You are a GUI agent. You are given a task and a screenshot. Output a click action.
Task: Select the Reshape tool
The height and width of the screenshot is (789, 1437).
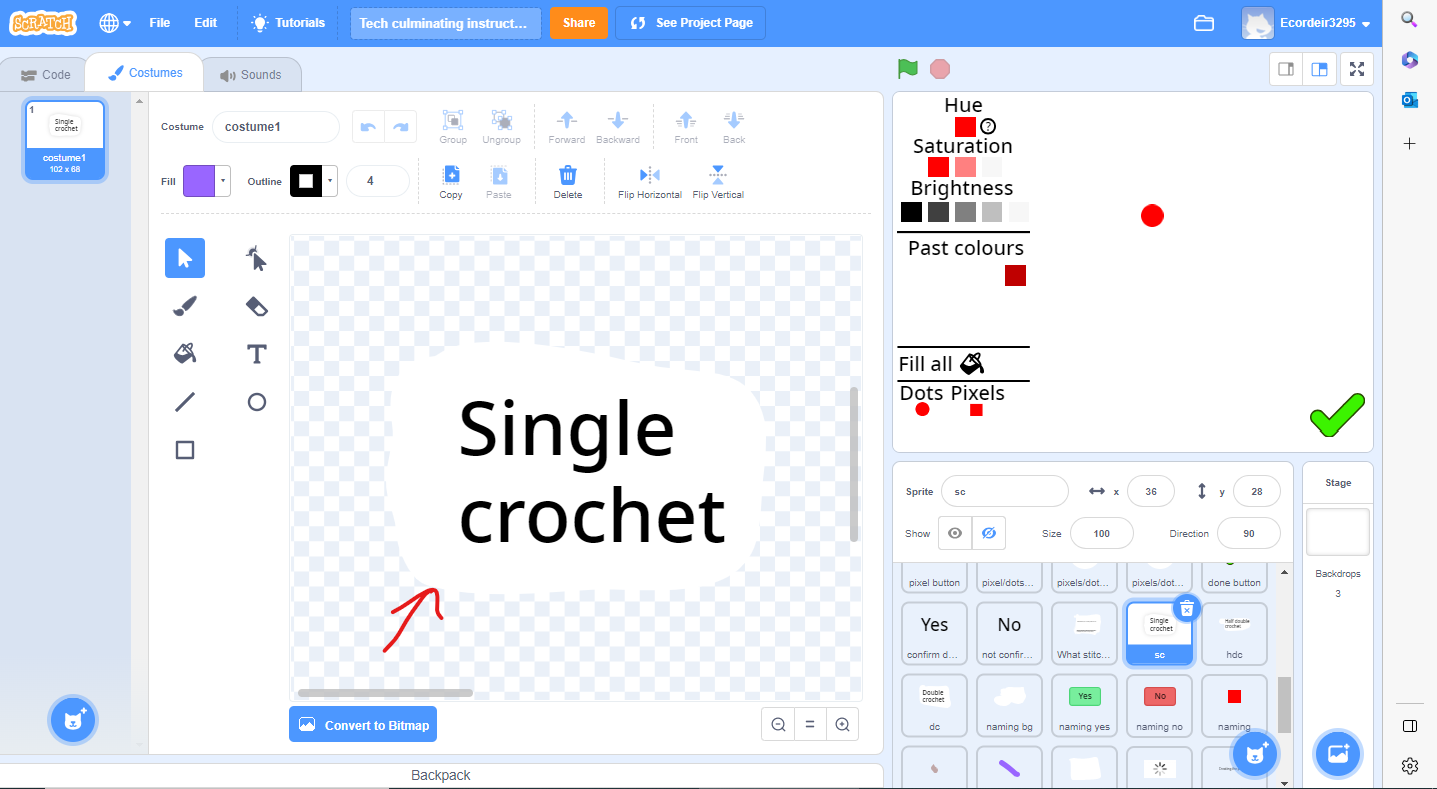pos(256,257)
